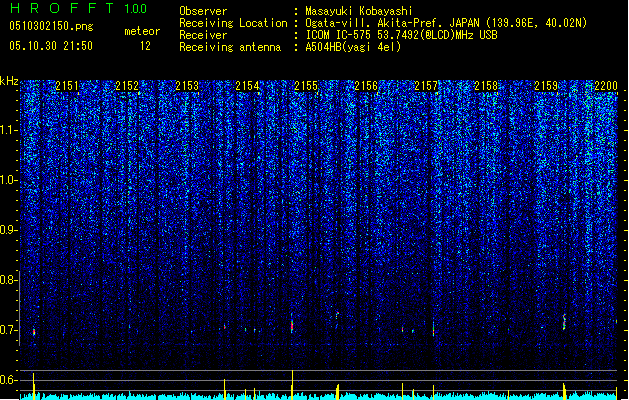The image size is (629, 400).
Task: Click the HROFFT program title
Action: (x=62, y=8)
